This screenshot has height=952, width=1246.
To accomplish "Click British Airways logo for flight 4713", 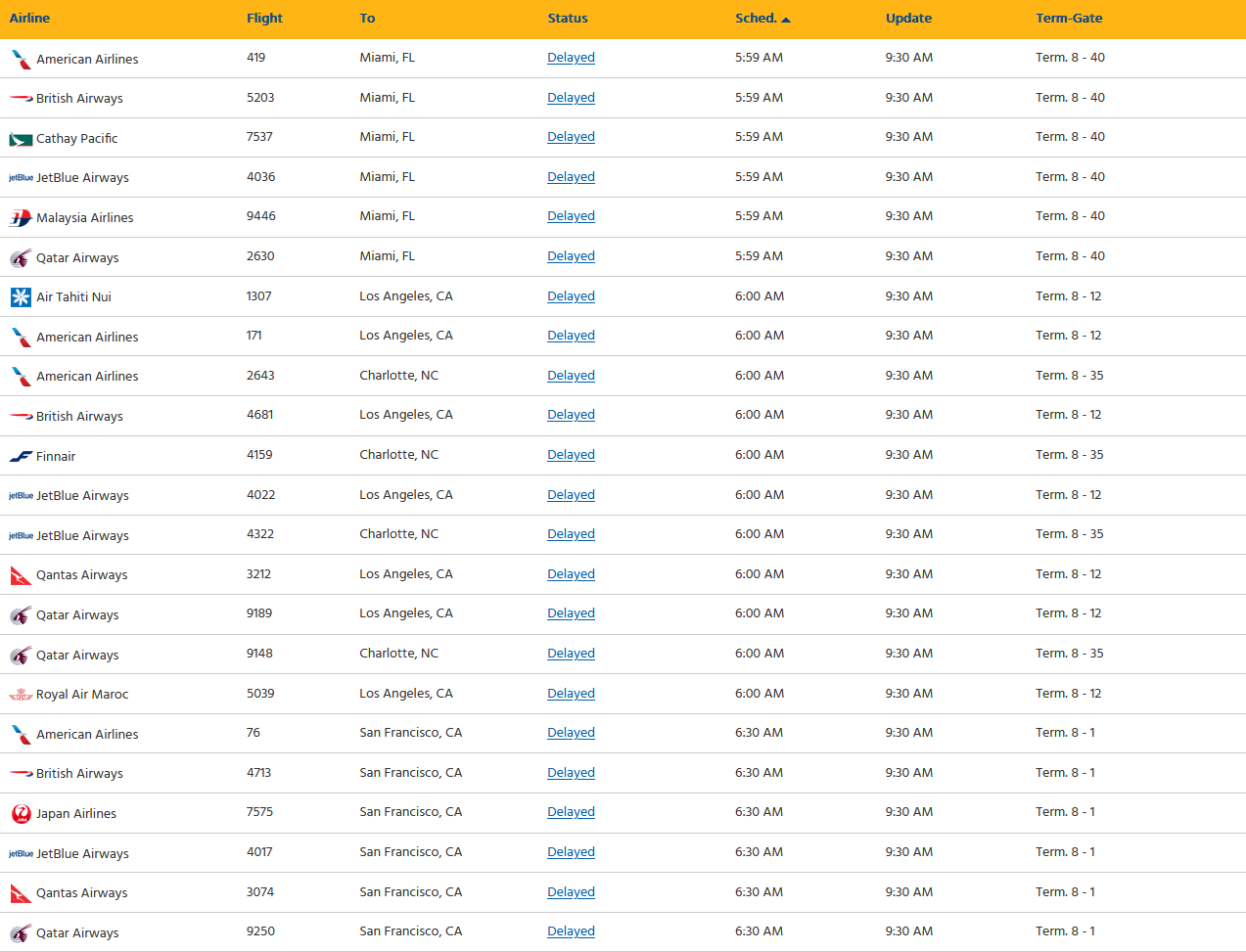I will click(21, 774).
